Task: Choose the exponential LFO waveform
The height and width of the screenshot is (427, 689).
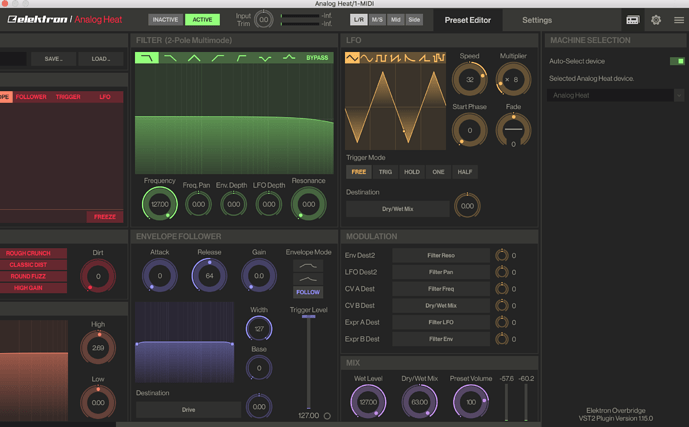Action: (410, 58)
